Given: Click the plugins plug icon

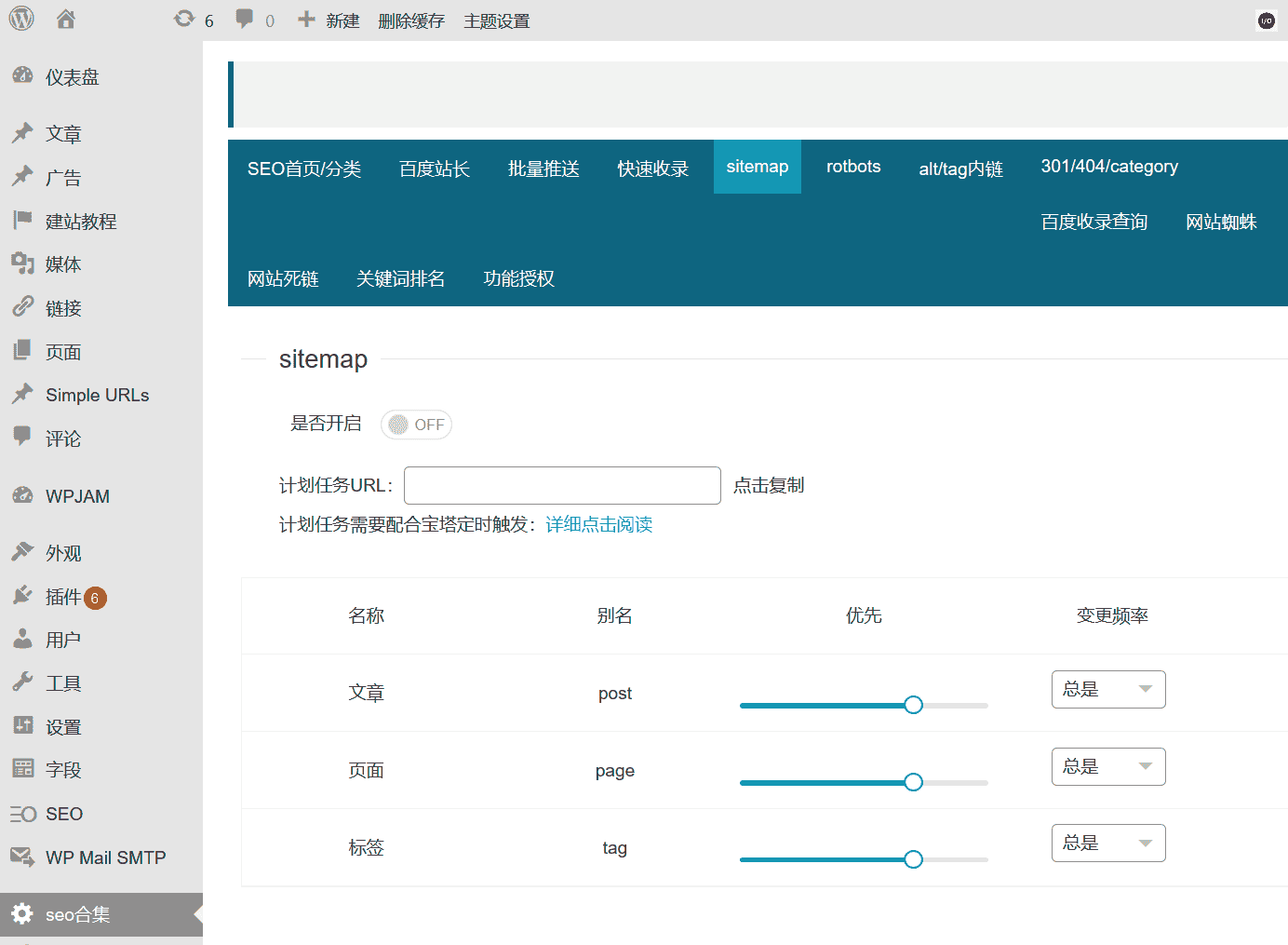Looking at the screenshot, I should 22,596.
